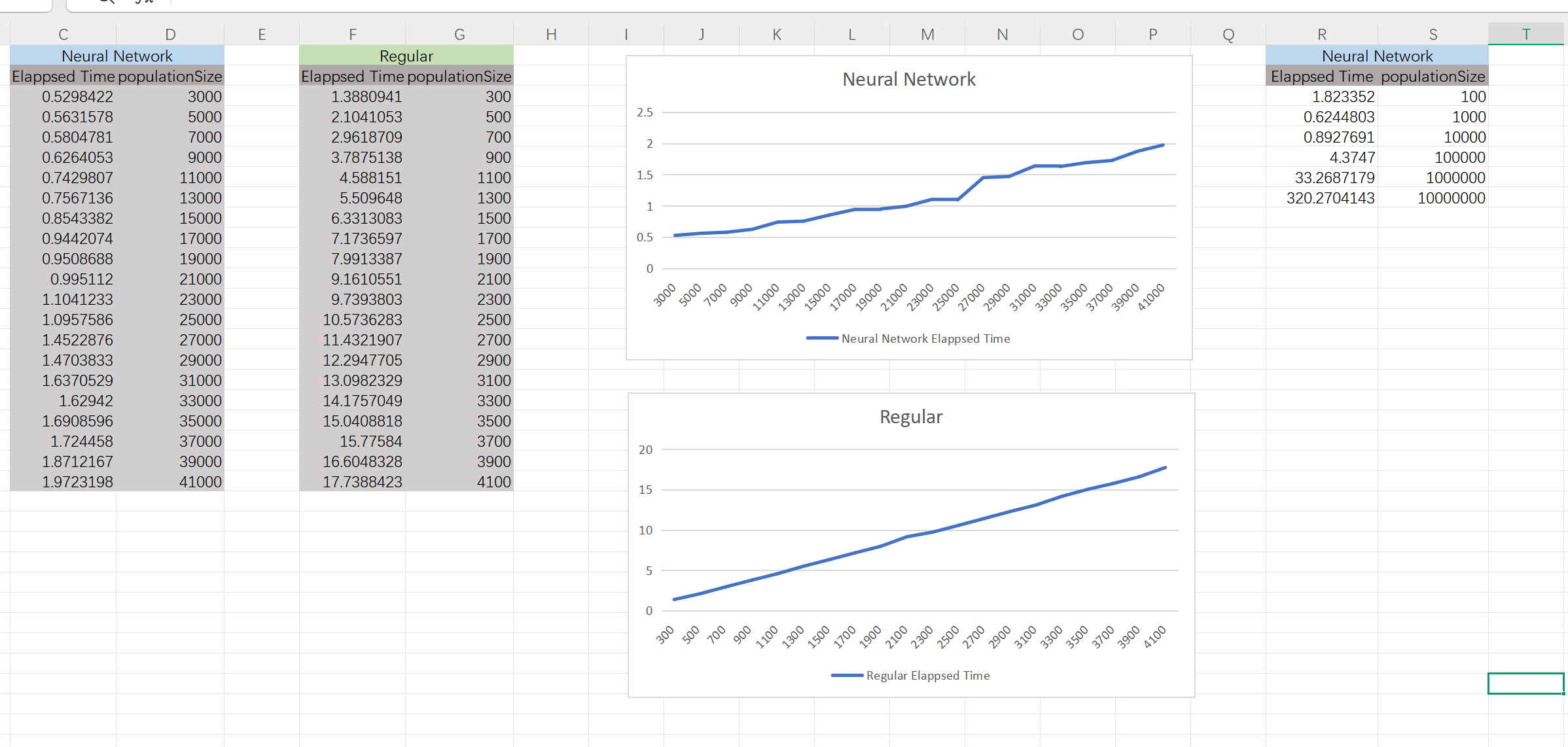
Task: Click cell with value 0.5298422
Action: 77,97
